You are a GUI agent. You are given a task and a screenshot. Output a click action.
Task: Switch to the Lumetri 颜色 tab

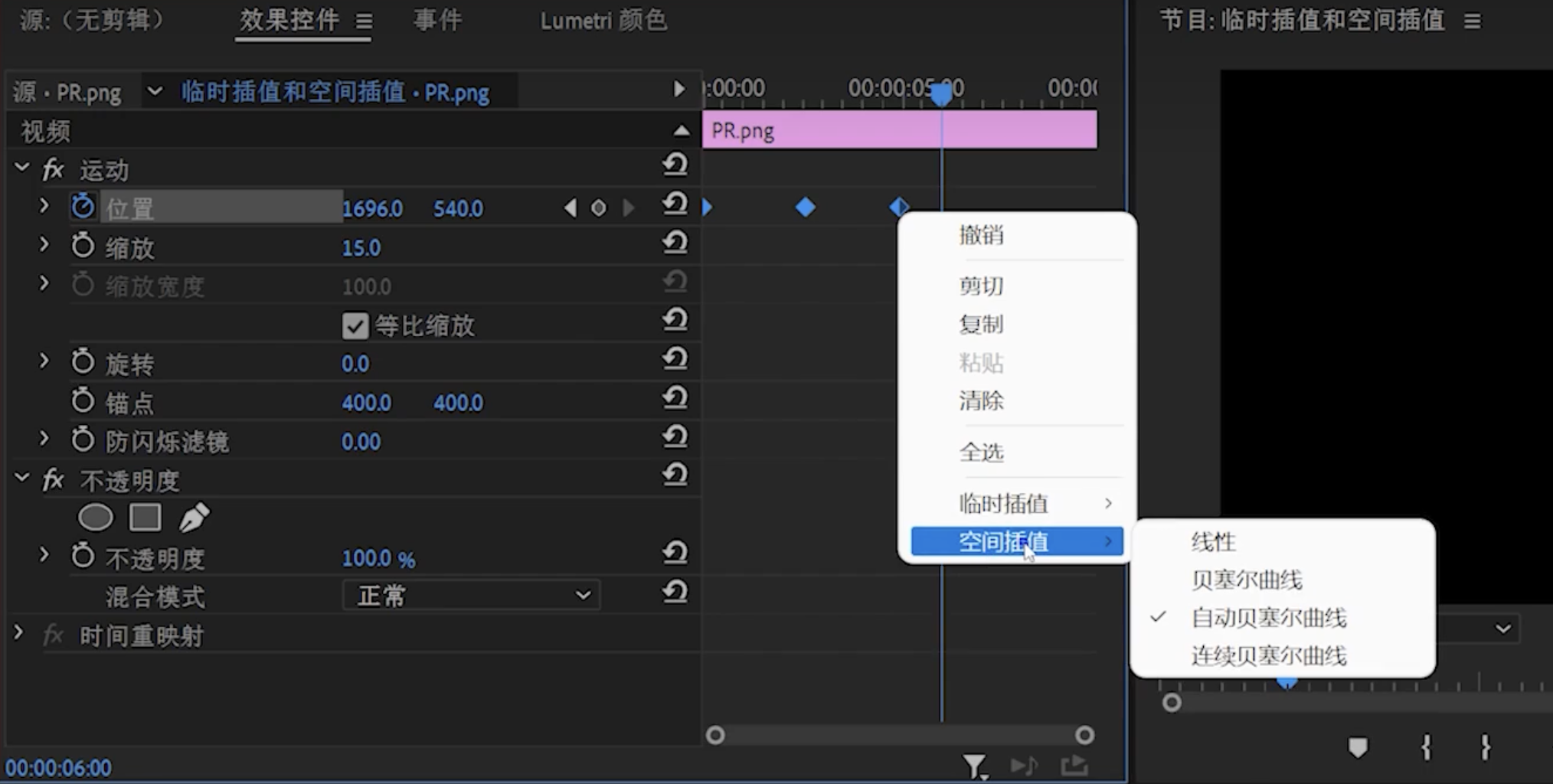coord(603,21)
